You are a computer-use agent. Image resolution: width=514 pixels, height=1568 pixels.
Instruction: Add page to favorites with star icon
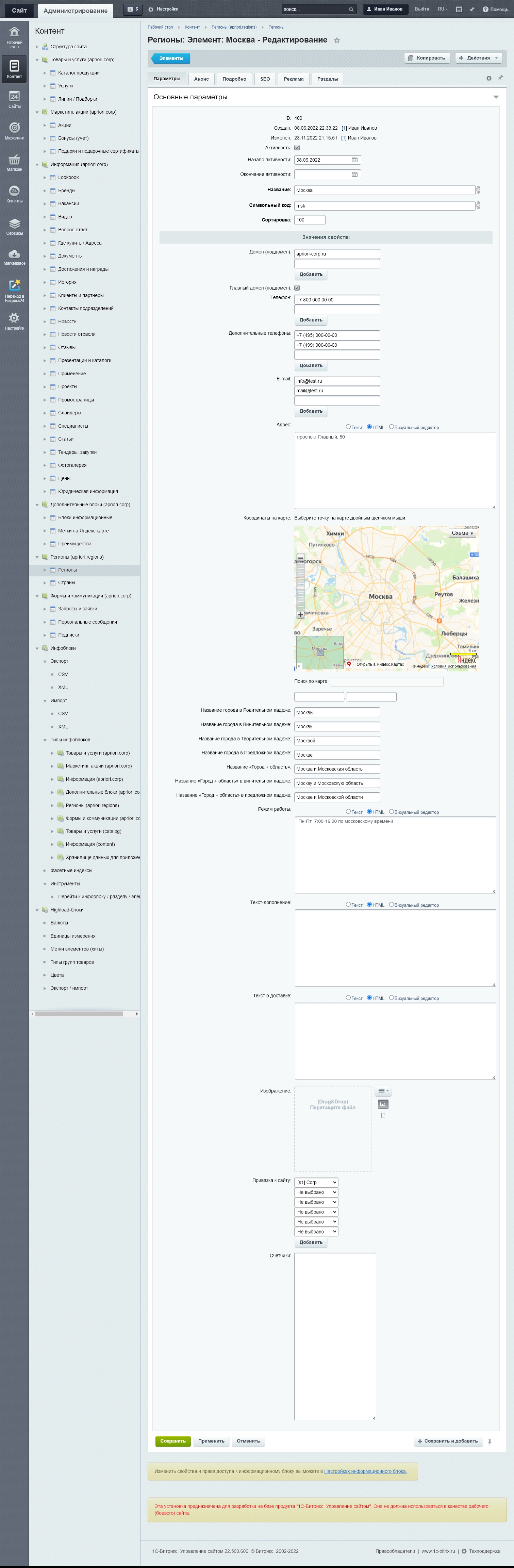click(337, 41)
